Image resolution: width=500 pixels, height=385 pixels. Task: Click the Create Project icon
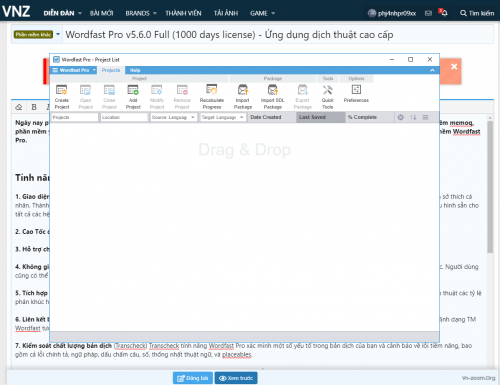62,90
